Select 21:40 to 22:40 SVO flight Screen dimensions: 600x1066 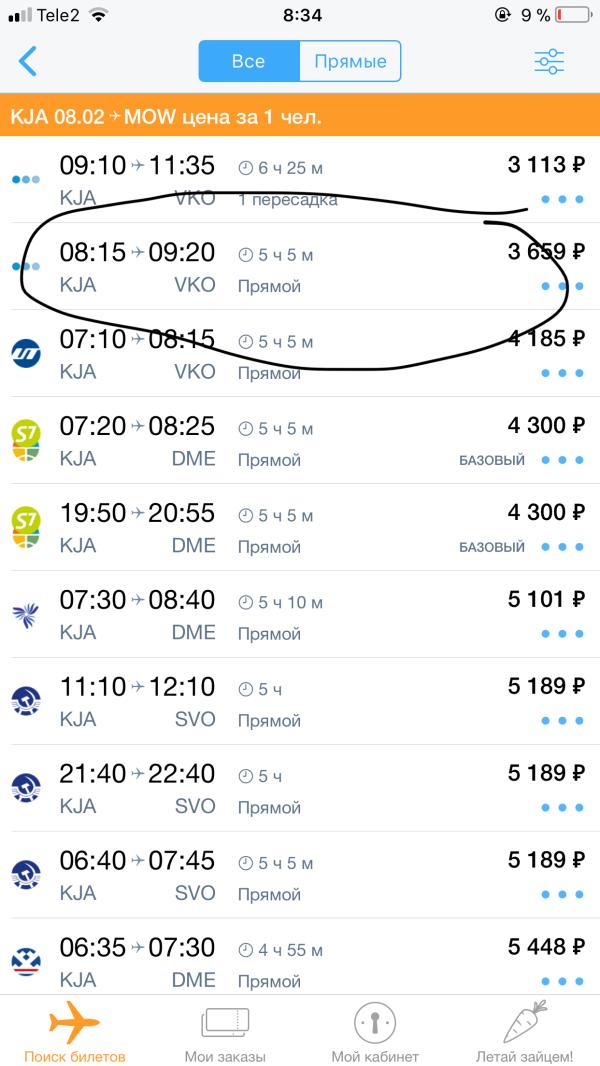(300, 788)
